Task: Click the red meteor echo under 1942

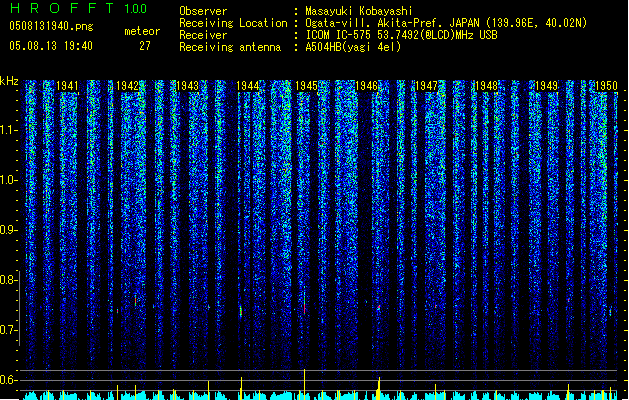Action: point(136,301)
